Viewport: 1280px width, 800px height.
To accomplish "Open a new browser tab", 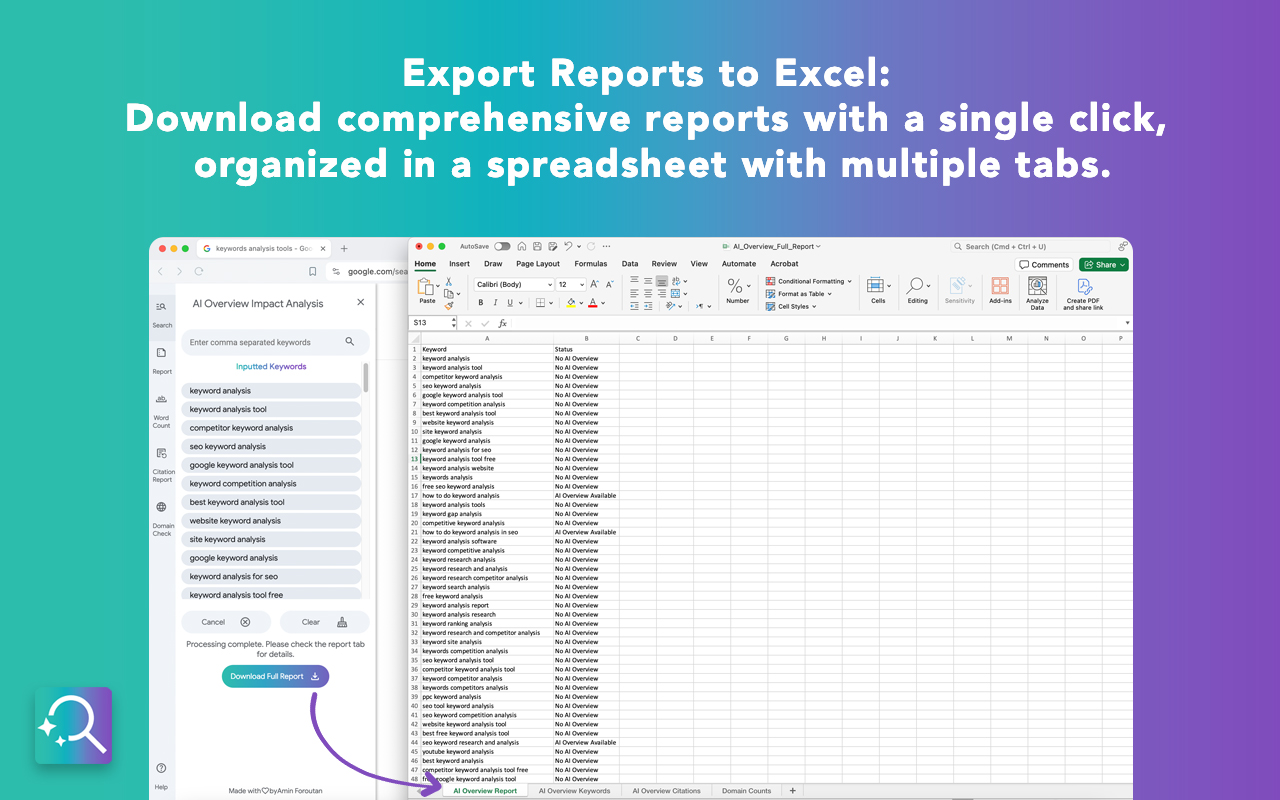I will click(x=344, y=249).
